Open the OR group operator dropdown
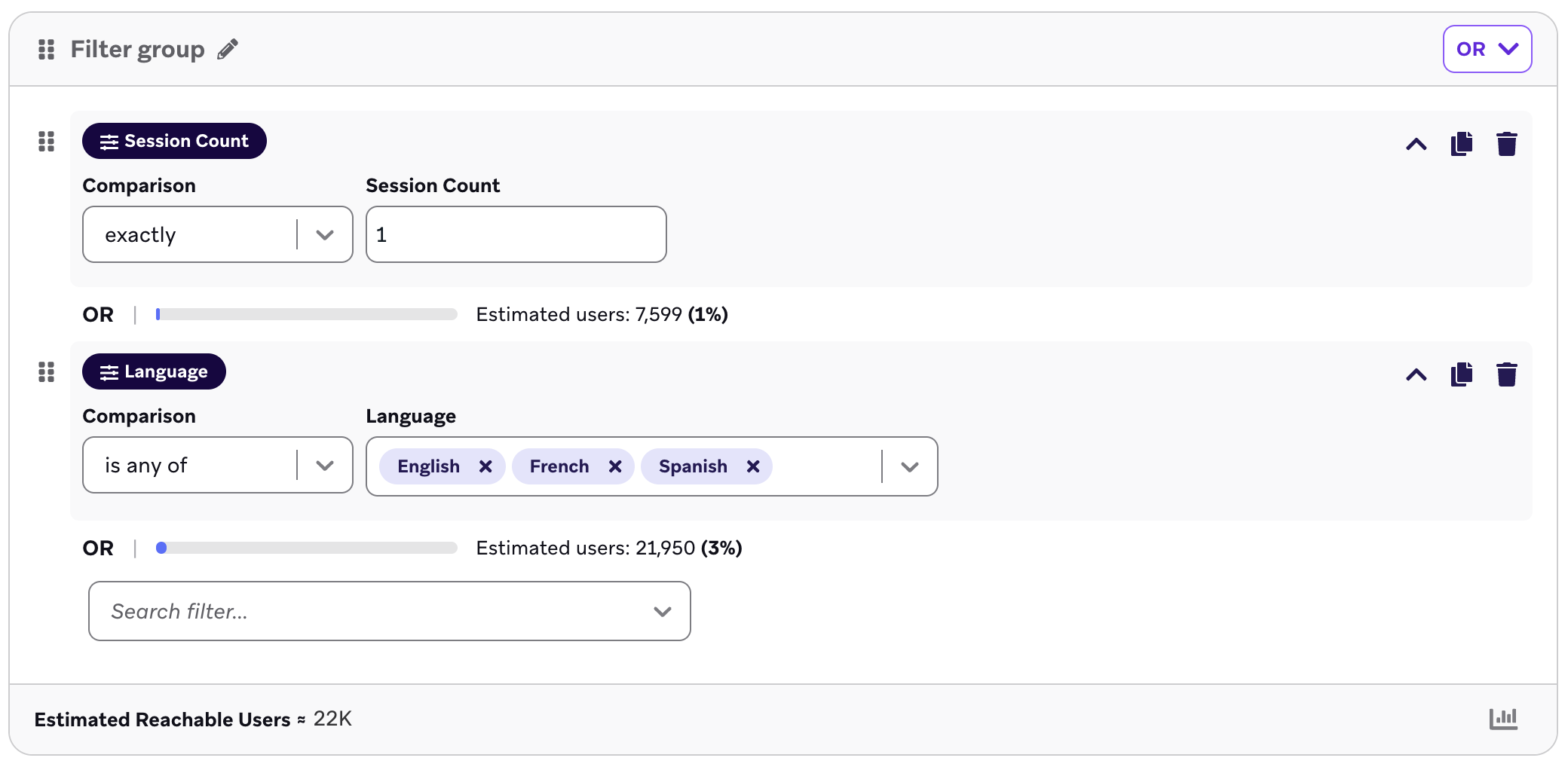The height and width of the screenshot is (767, 1568). tap(1487, 49)
